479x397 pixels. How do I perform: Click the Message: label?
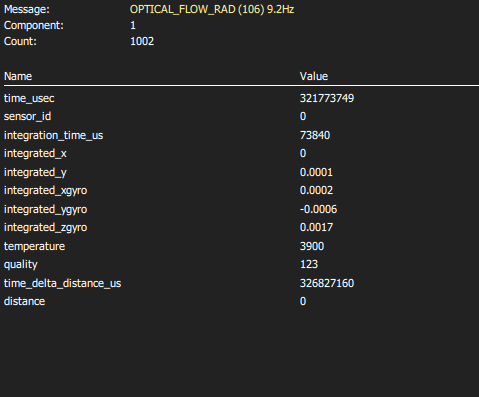pyautogui.click(x=27, y=9)
